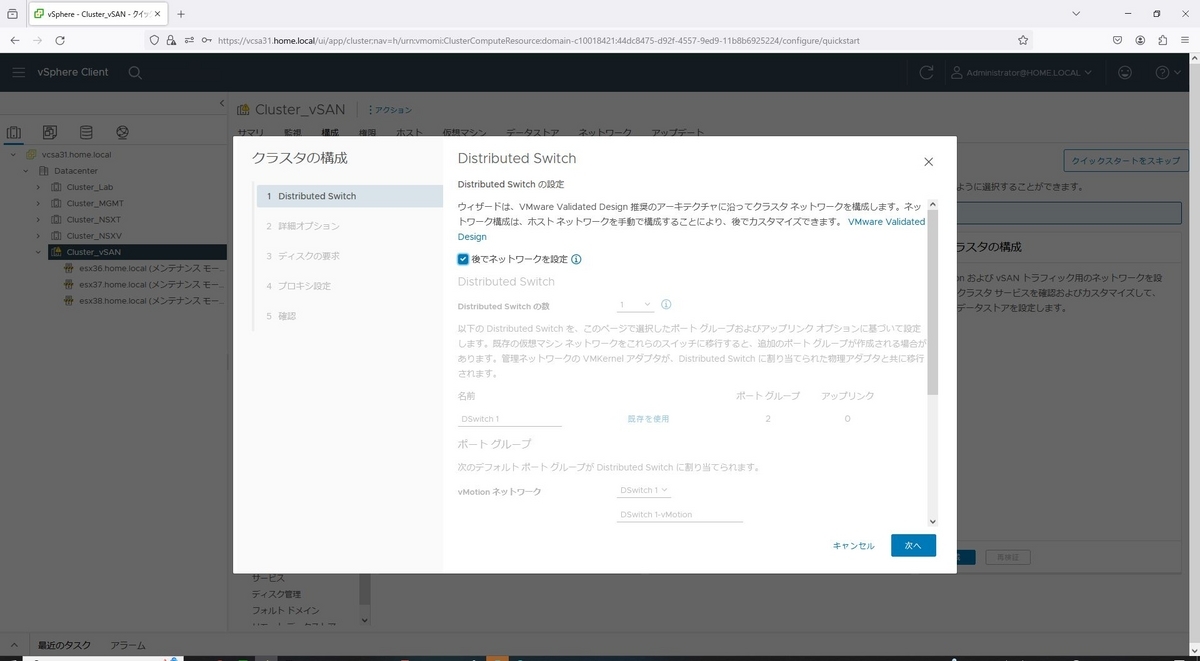Click the vSphere refresh icon
Screen dimensions: 1200x661
pyautogui.click(x=927, y=72)
